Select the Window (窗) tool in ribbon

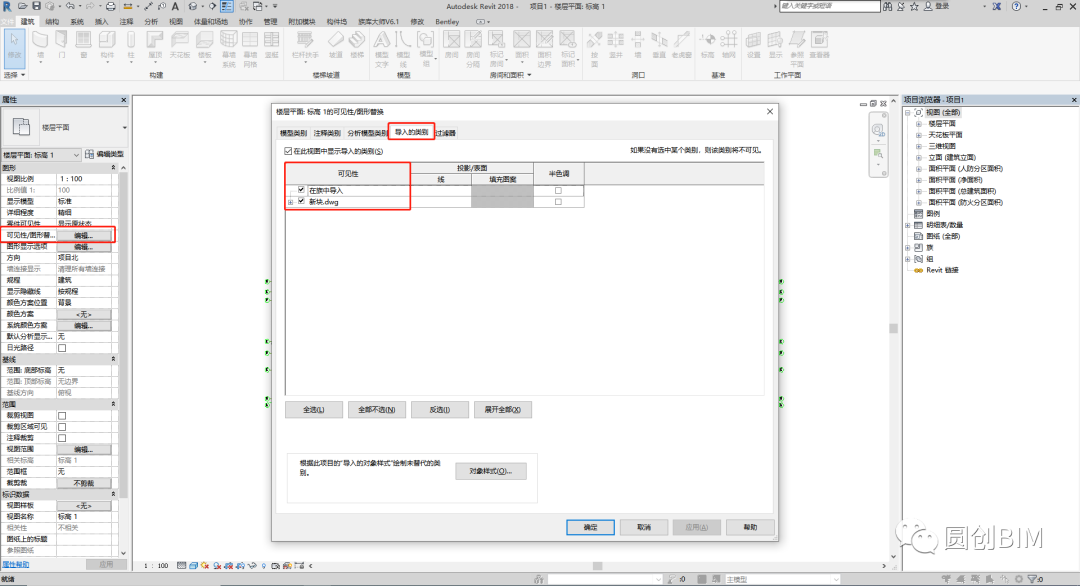coord(83,46)
